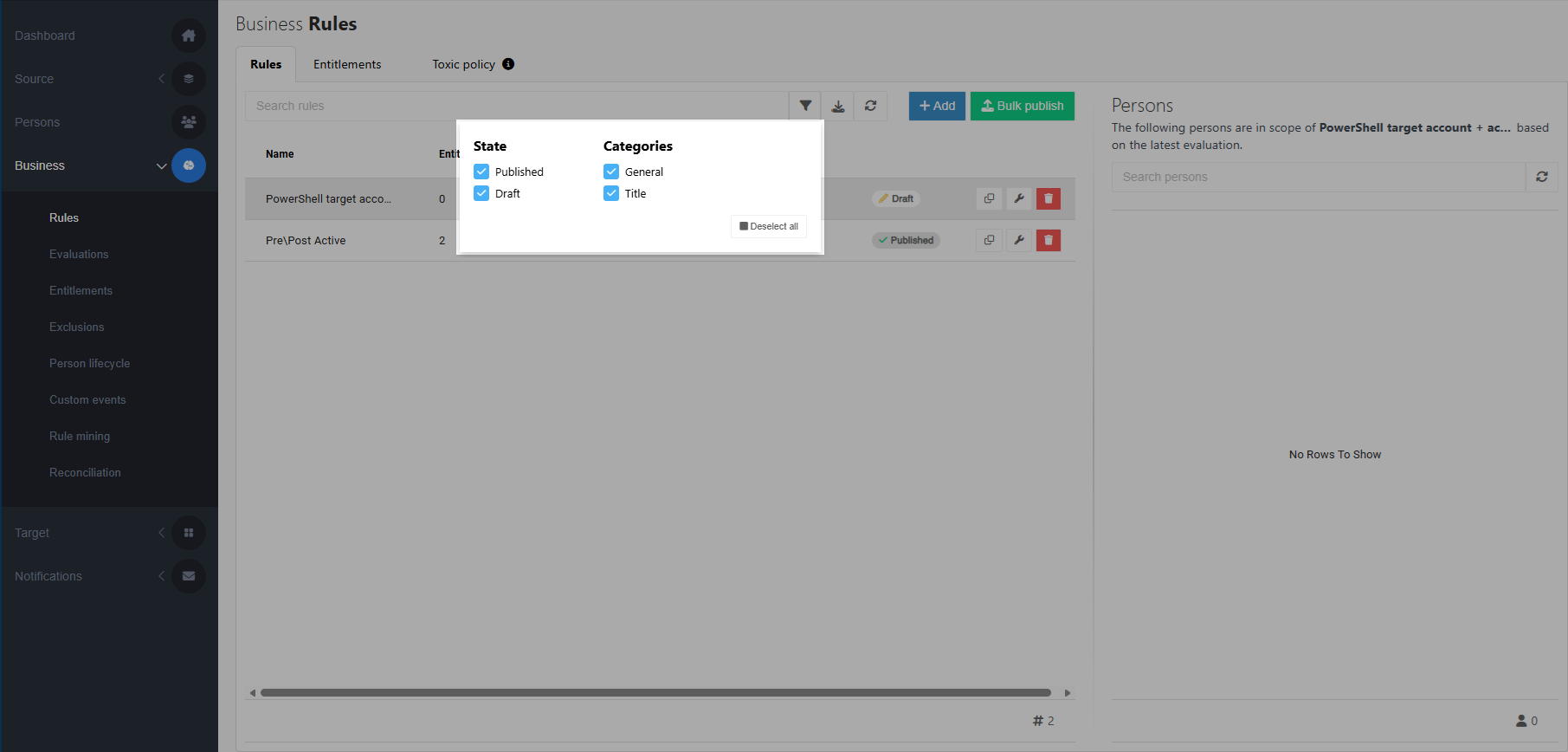Edit Pre\Post Active rule with wrench icon

(1019, 240)
